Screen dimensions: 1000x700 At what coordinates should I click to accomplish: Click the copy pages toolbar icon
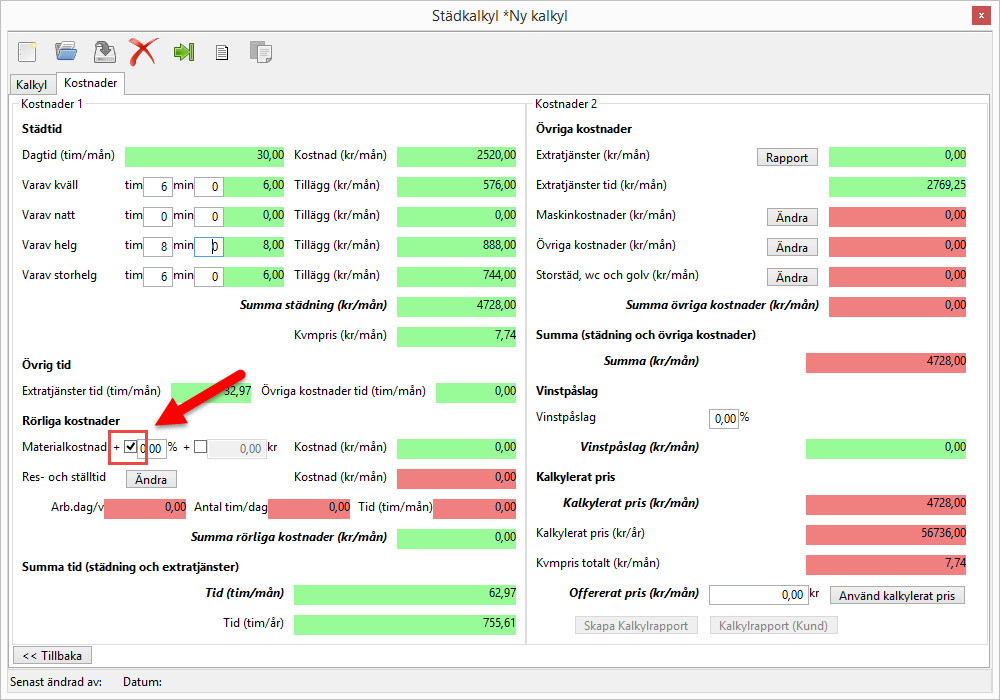click(x=260, y=52)
